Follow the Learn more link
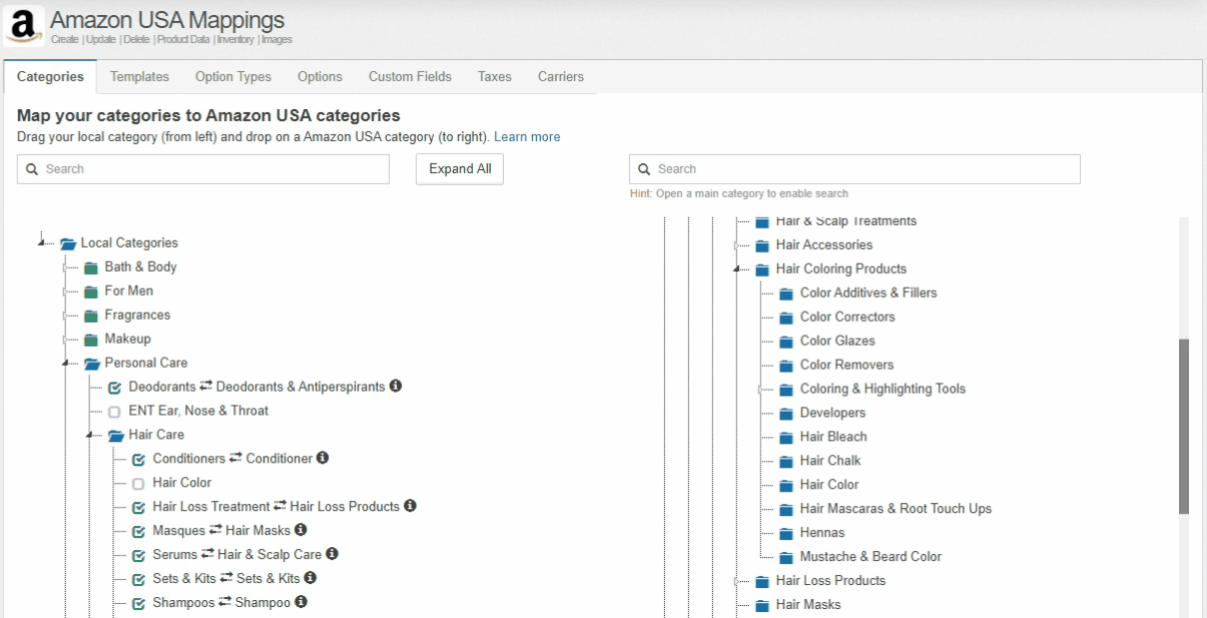 527,137
